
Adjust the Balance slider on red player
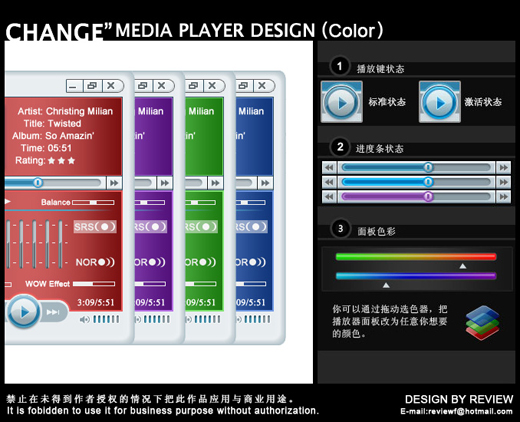[x=93, y=202]
